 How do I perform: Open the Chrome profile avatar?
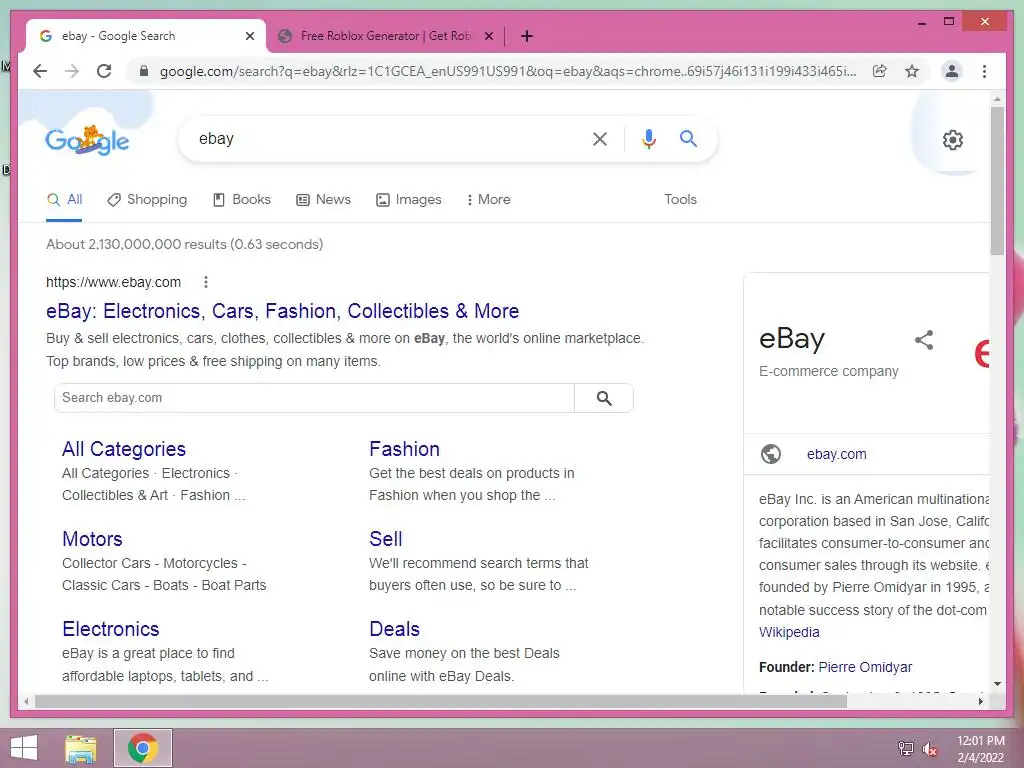[952, 71]
